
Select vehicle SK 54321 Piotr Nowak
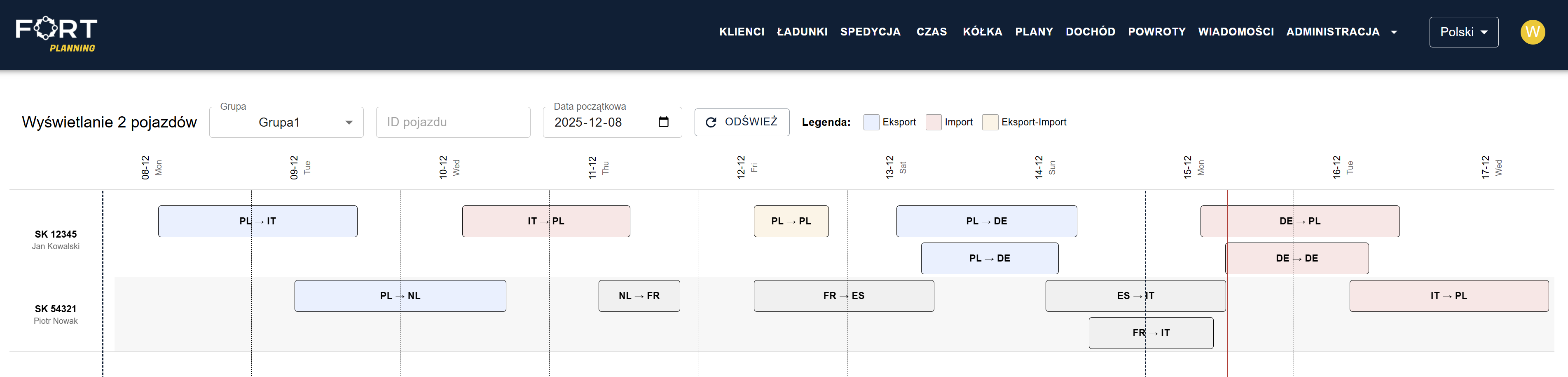pyautogui.click(x=55, y=314)
